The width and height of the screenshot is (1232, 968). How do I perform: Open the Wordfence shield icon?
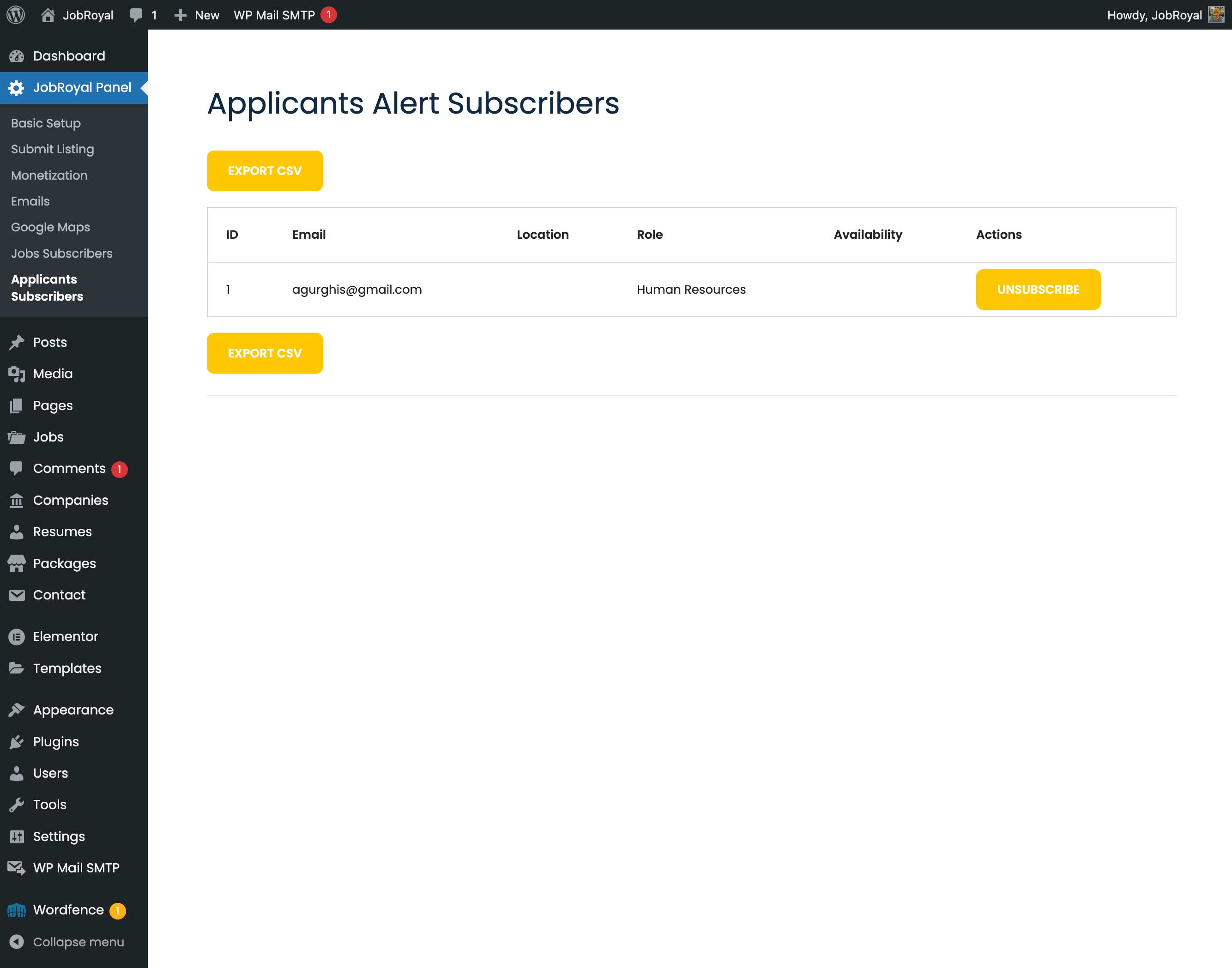coord(17,910)
